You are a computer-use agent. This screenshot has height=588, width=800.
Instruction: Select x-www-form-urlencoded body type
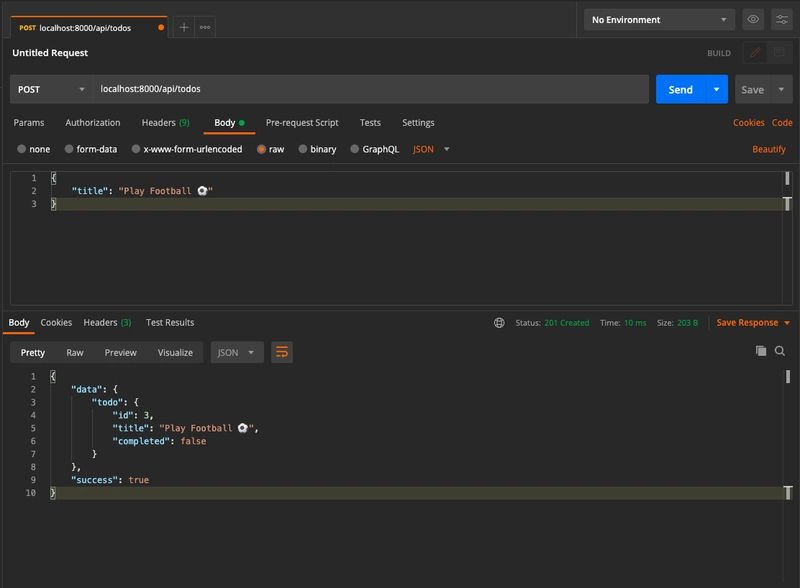[x=187, y=149]
